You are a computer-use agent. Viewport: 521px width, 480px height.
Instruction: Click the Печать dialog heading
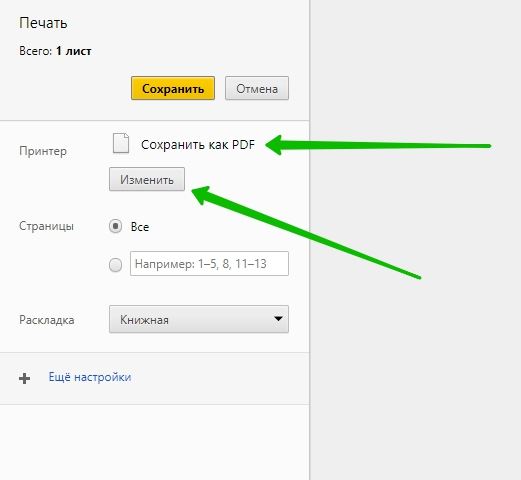click(43, 23)
